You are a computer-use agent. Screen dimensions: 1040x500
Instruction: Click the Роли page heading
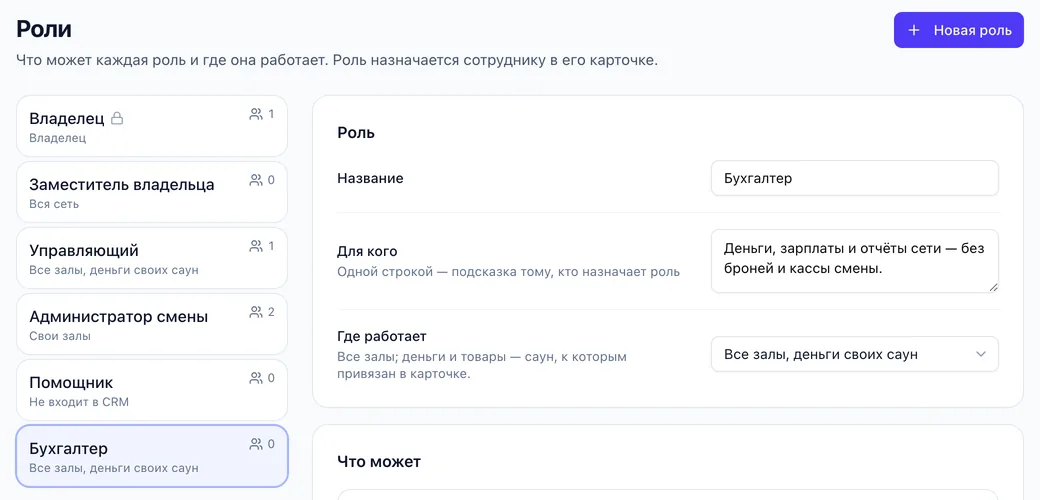click(x=44, y=29)
